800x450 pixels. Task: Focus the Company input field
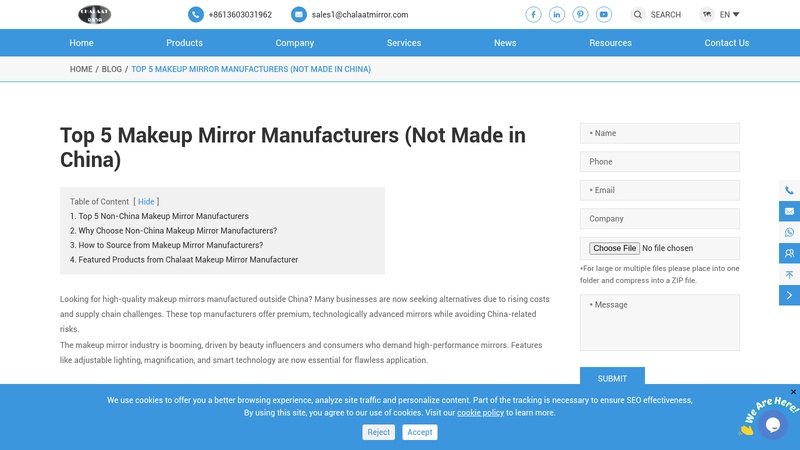[660, 219]
